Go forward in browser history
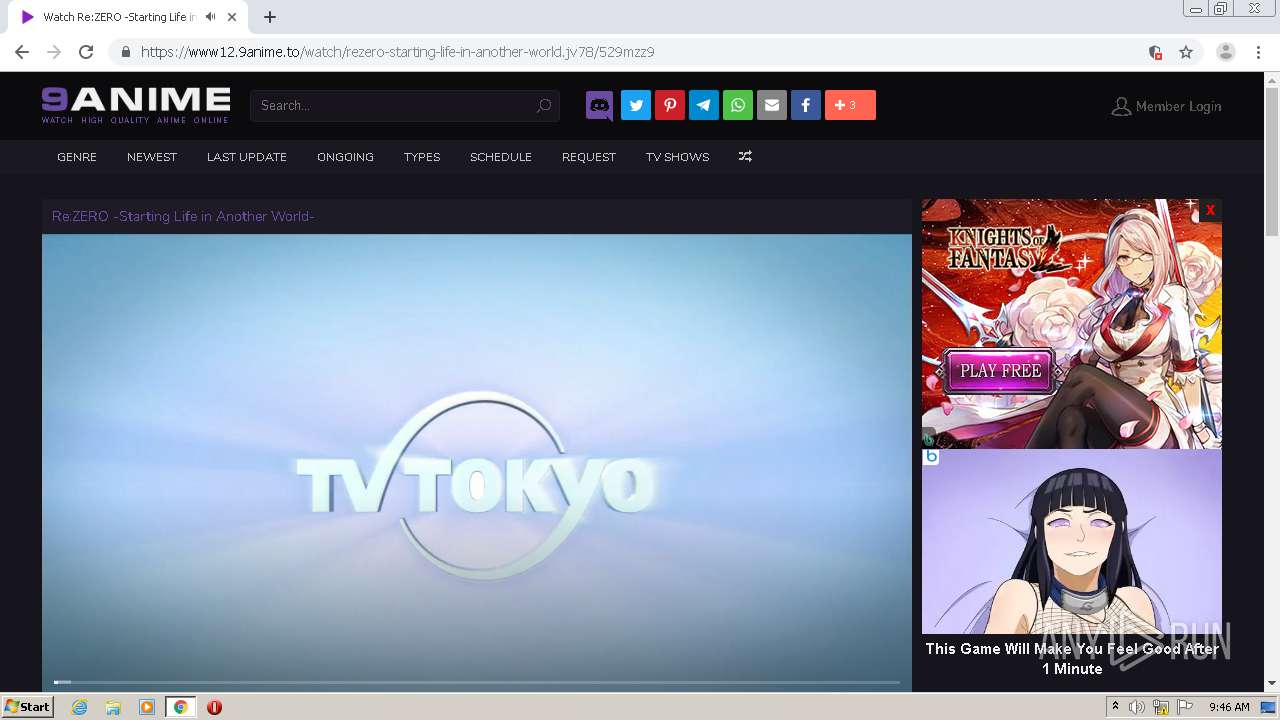Screen dimensions: 1280x720 [54, 52]
